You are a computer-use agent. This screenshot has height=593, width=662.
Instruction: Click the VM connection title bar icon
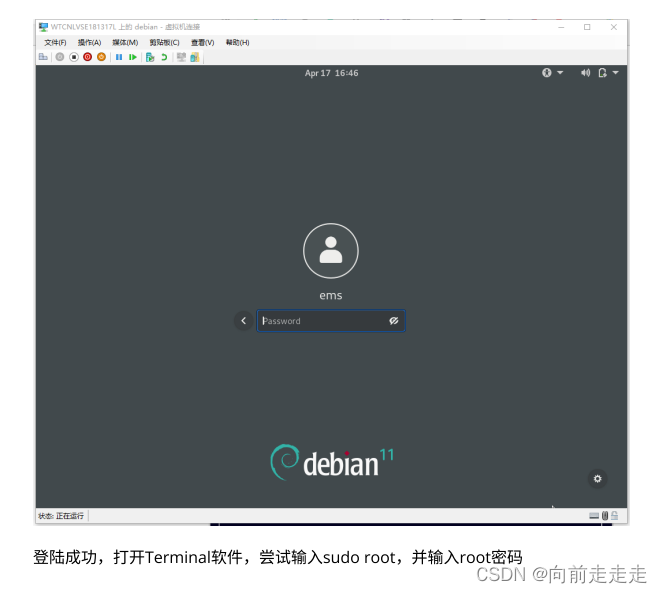click(x=43, y=27)
